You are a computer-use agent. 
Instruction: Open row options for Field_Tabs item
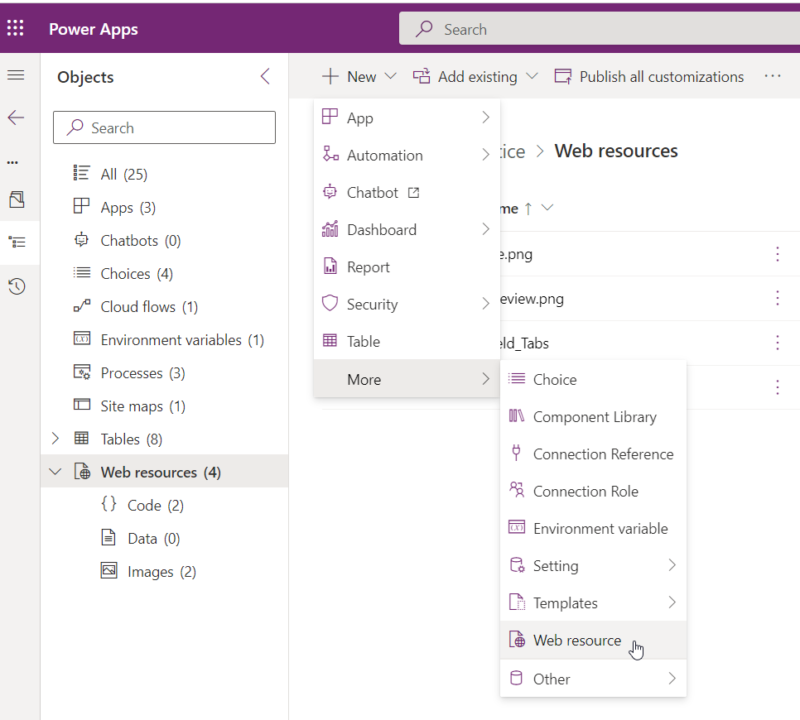[x=777, y=343]
